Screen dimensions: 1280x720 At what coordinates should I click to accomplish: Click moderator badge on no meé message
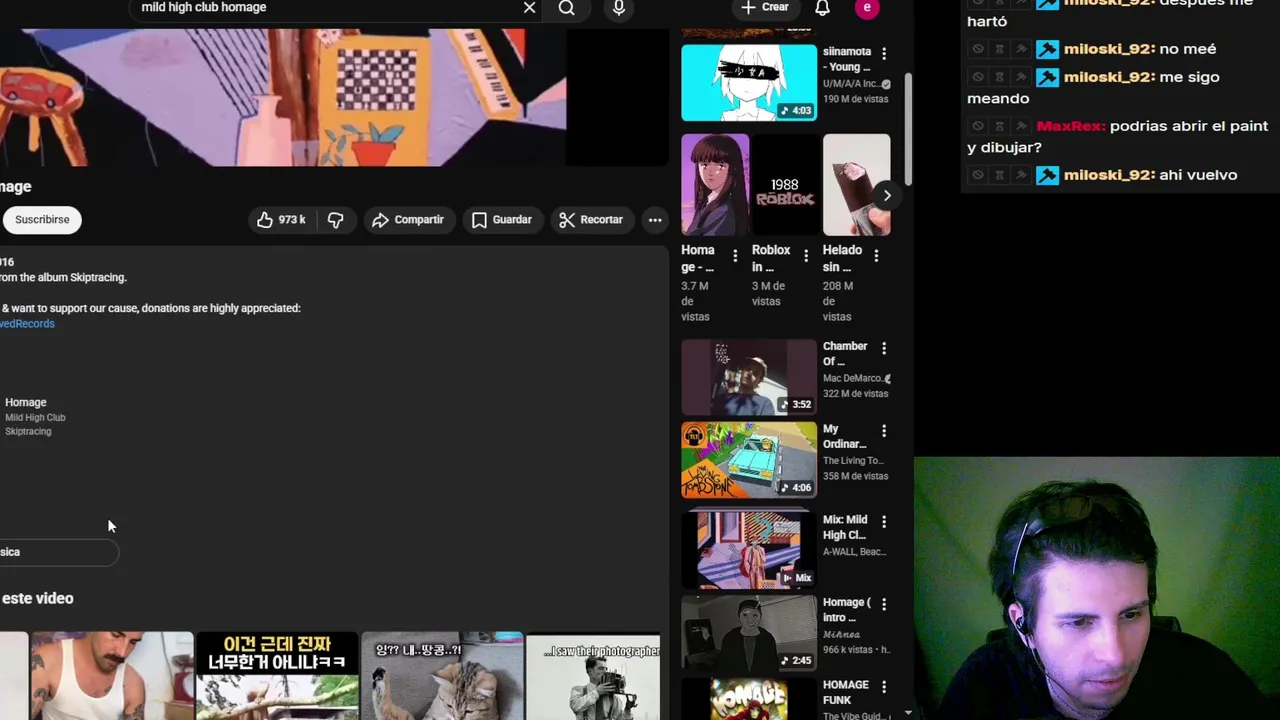click(x=1047, y=49)
